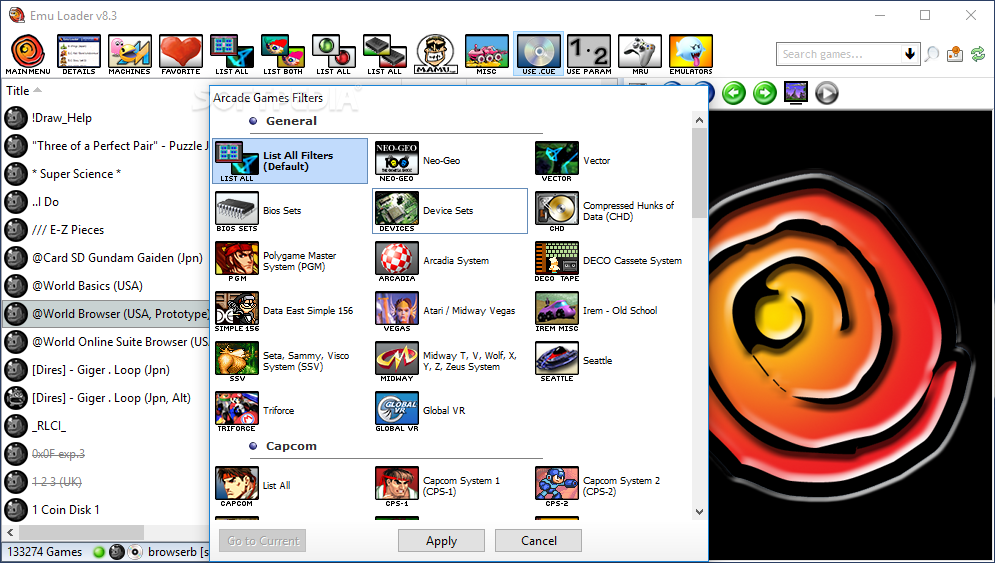Click the monitor snapshot icon
This screenshot has height=563, width=995.
pyautogui.click(x=796, y=92)
